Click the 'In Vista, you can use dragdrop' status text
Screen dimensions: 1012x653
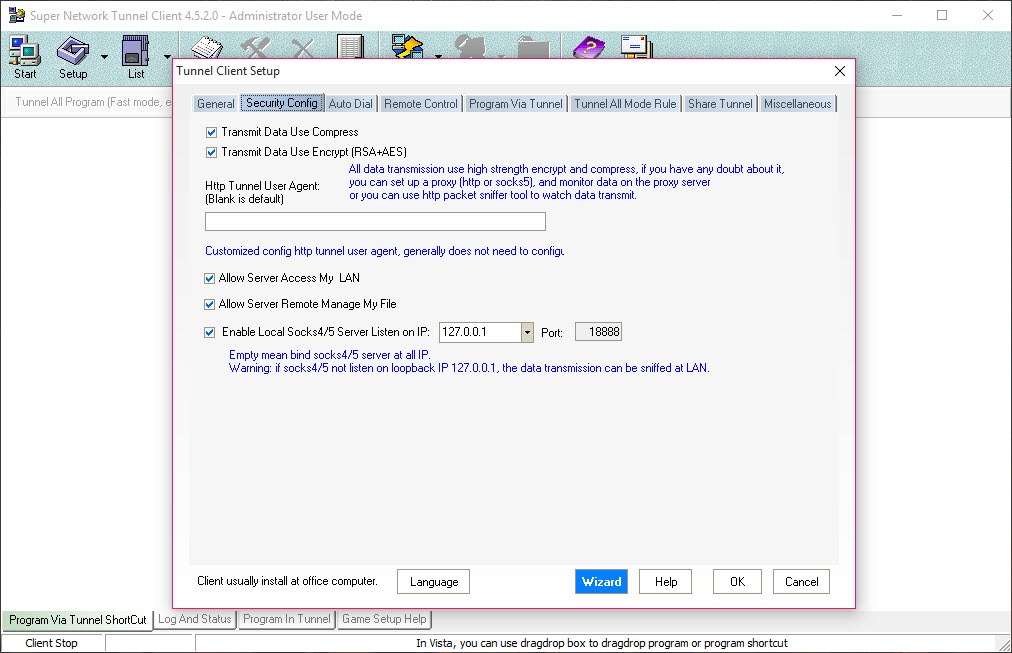click(602, 643)
